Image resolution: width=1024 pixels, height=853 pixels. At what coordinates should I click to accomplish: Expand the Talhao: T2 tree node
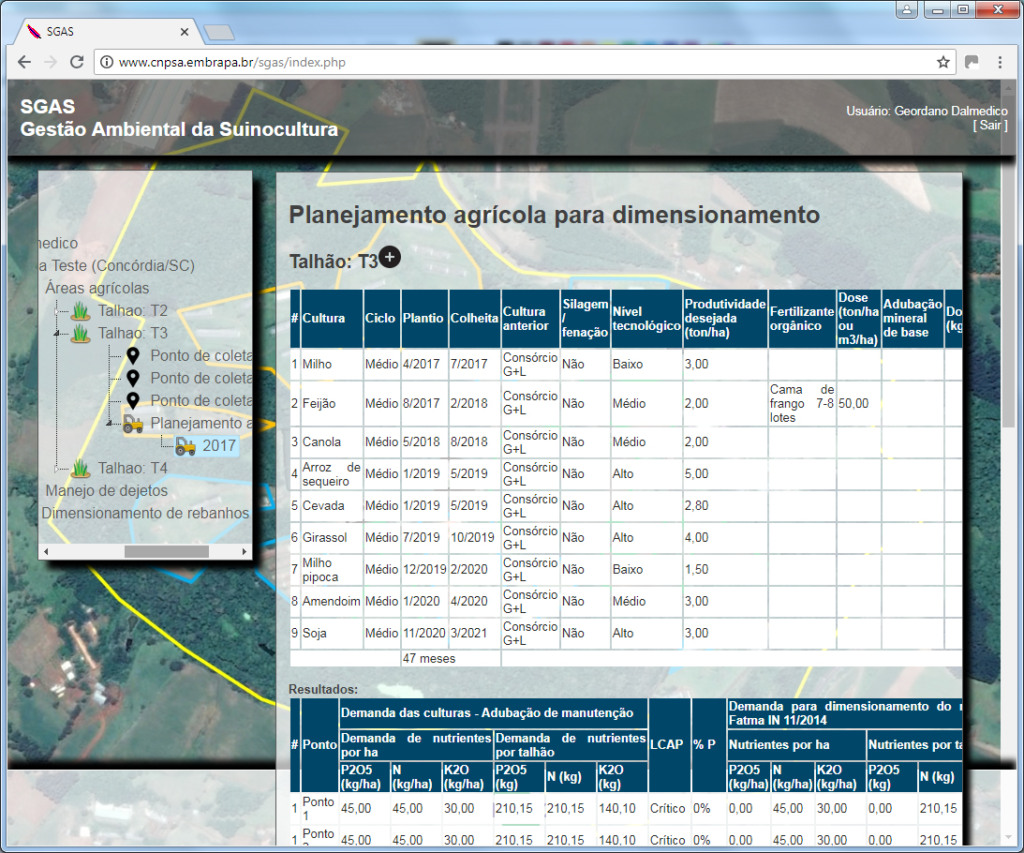point(57,311)
